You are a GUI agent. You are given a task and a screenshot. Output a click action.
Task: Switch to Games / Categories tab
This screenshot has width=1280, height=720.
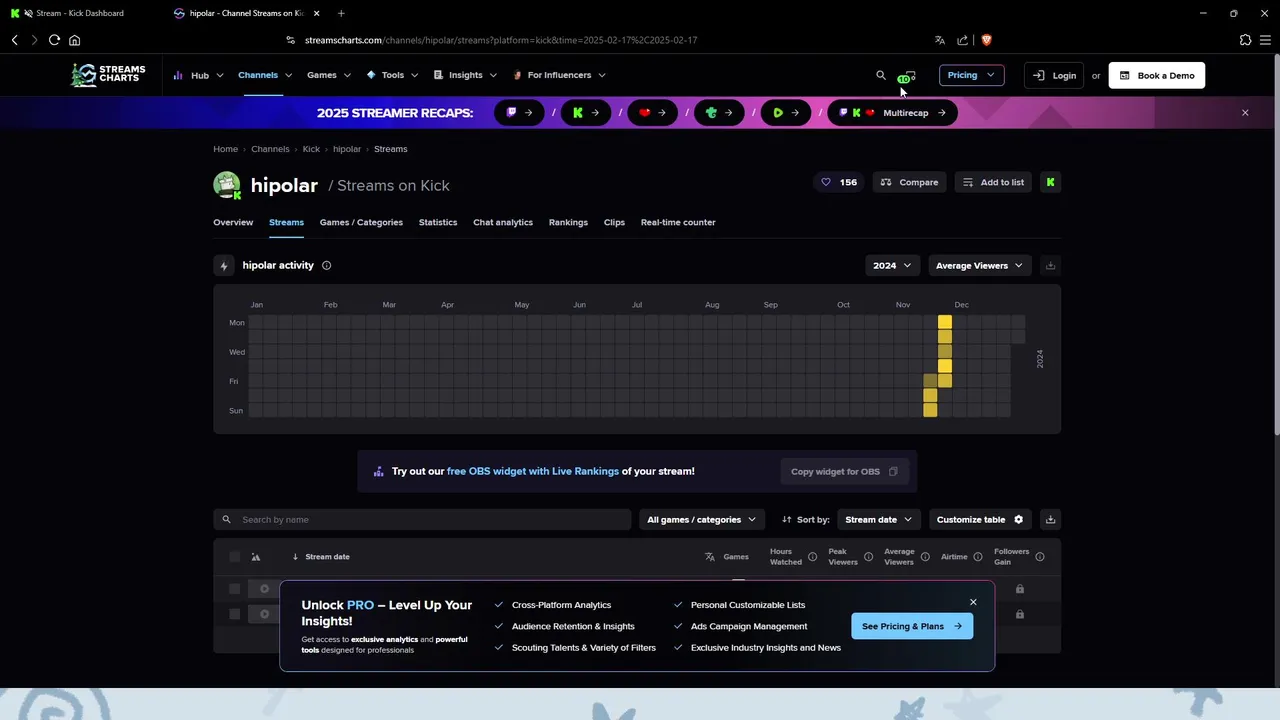pyautogui.click(x=361, y=222)
